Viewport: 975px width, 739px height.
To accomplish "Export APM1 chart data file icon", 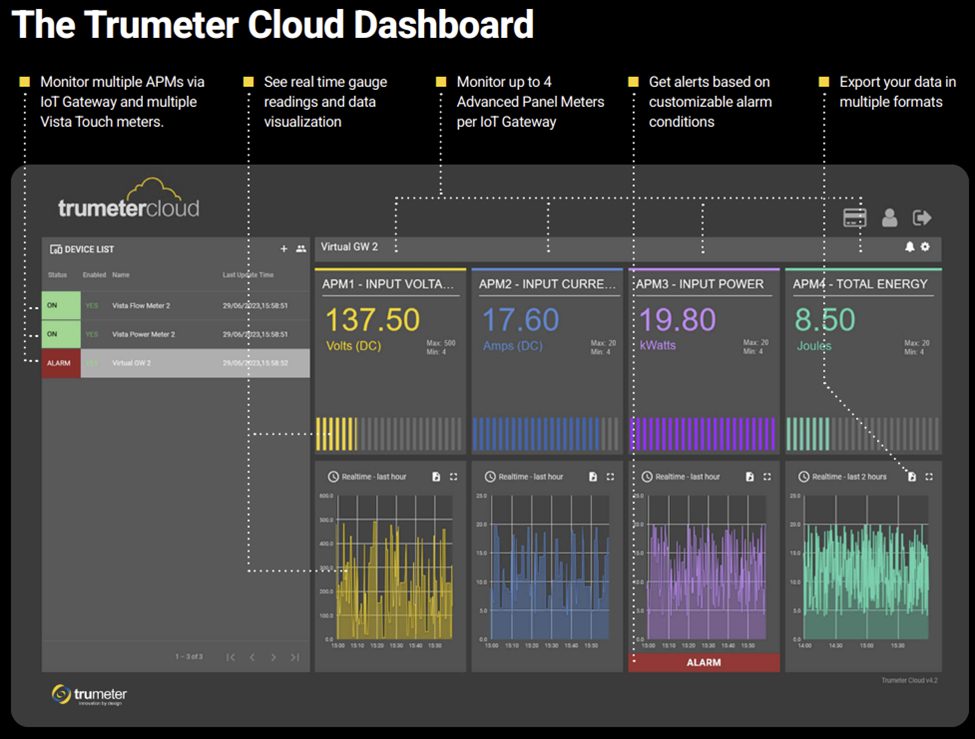I will 436,477.
